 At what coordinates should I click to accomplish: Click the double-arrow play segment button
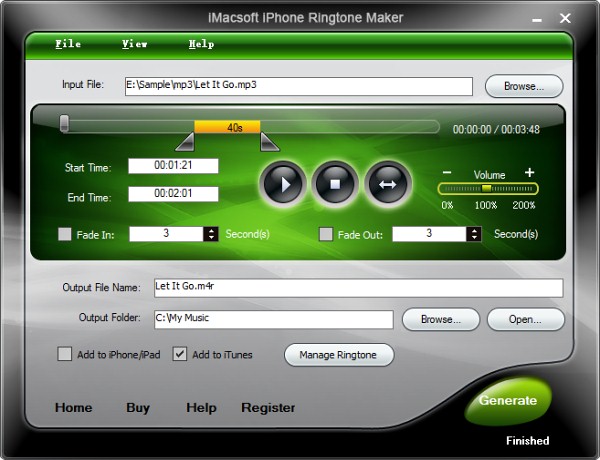pos(388,184)
